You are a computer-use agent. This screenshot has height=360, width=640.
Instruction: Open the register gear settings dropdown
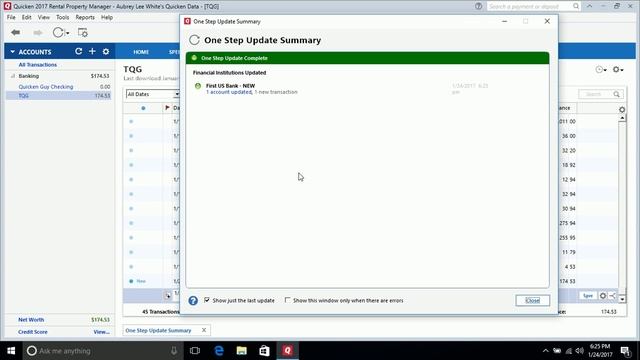tap(618, 70)
